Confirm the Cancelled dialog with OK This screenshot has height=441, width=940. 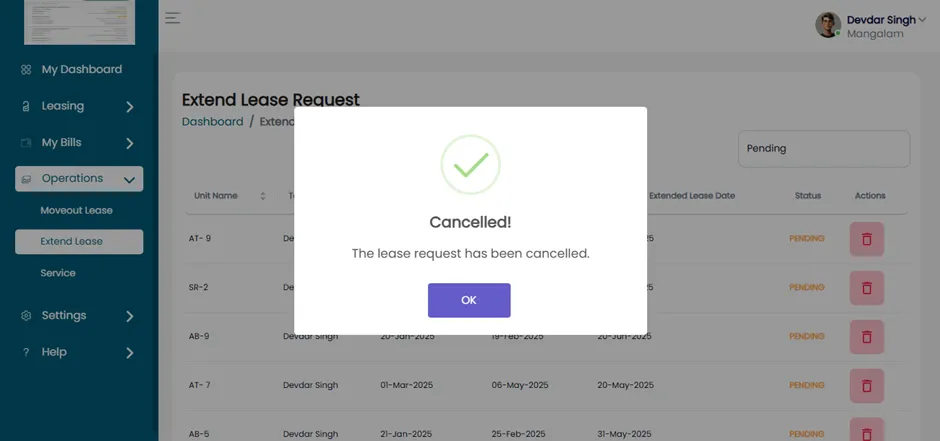point(469,300)
